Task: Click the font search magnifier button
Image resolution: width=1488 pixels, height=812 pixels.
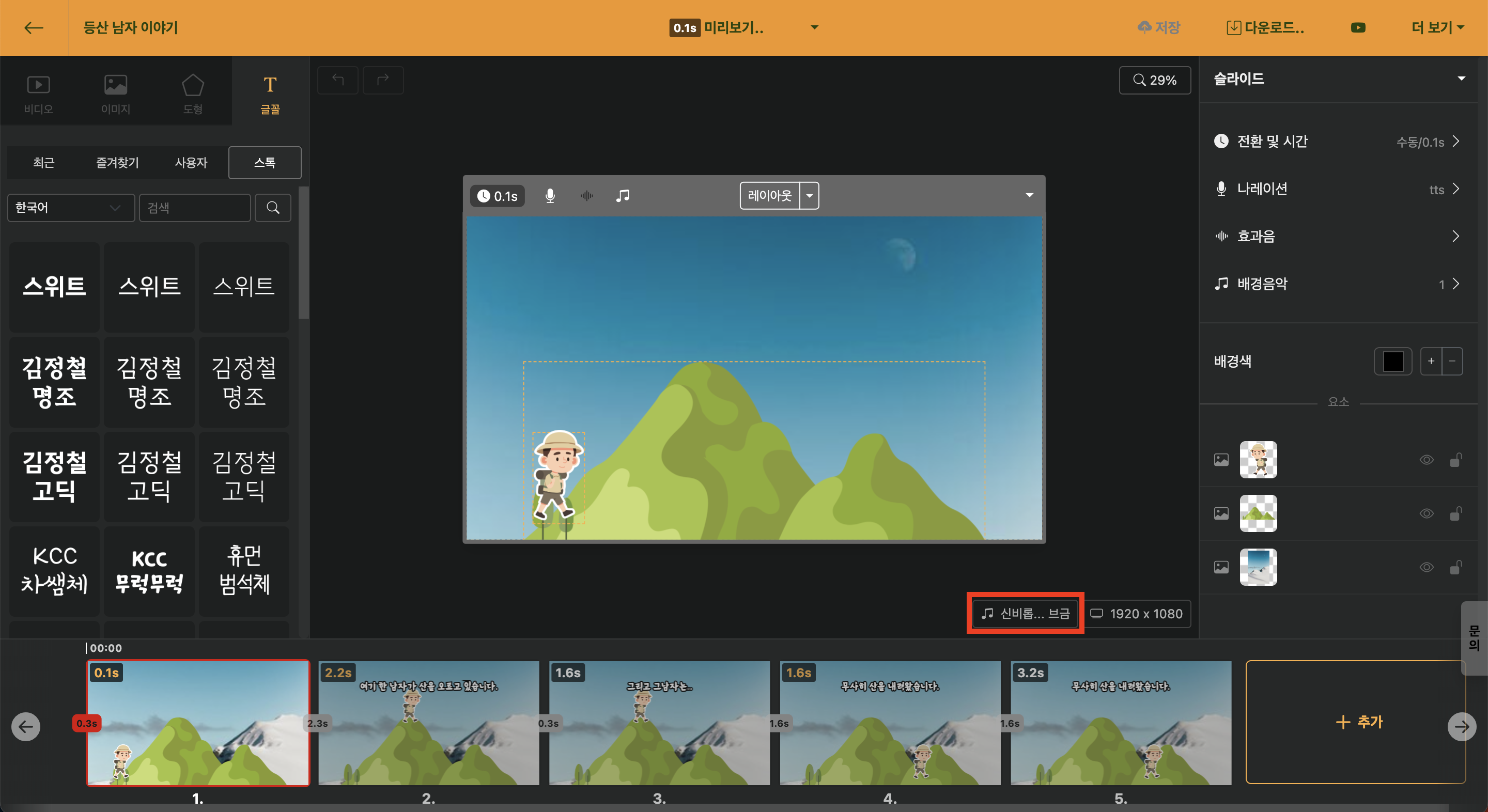Action: click(x=273, y=208)
